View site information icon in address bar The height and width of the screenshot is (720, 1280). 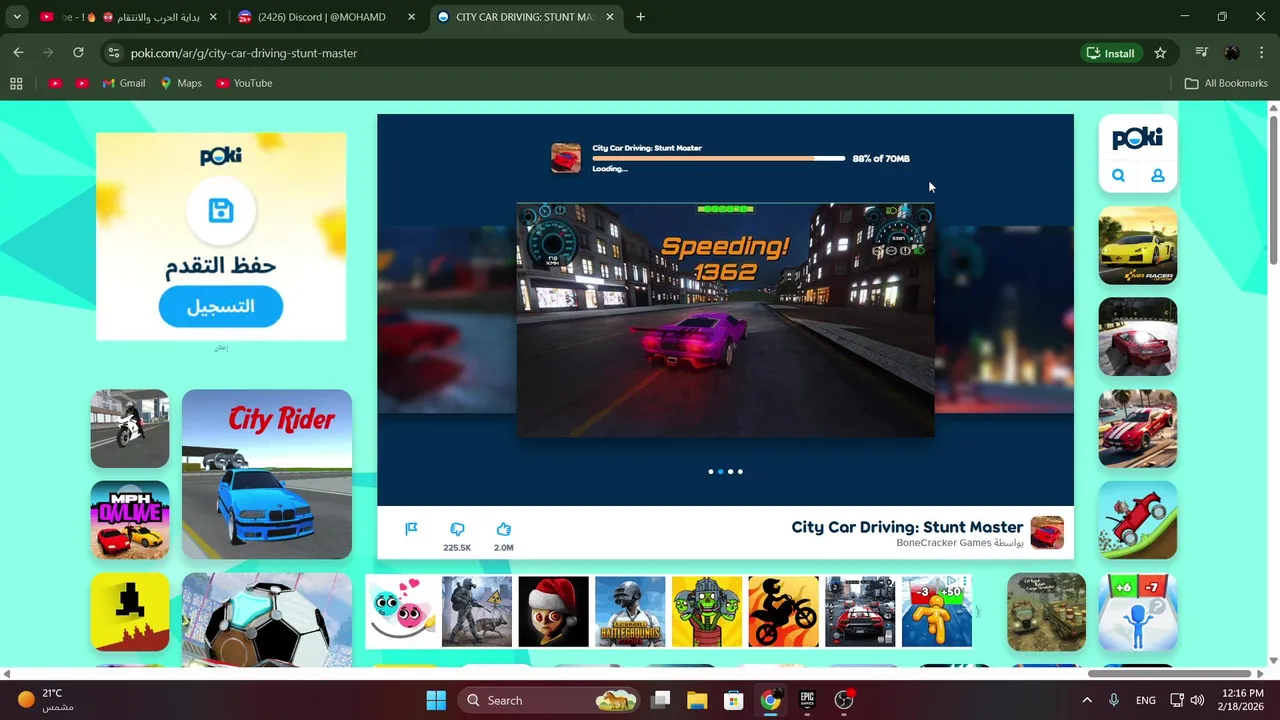tap(113, 53)
